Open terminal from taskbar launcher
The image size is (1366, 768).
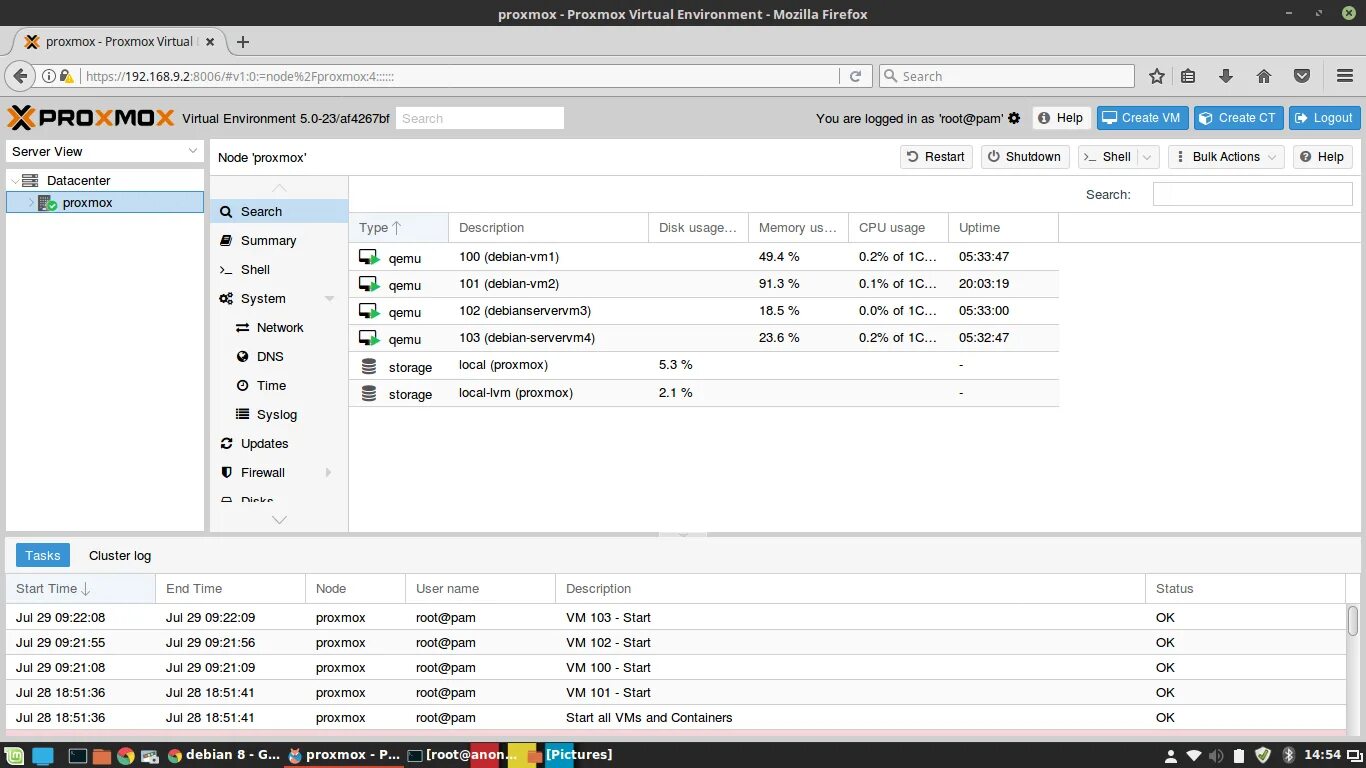[77, 756]
